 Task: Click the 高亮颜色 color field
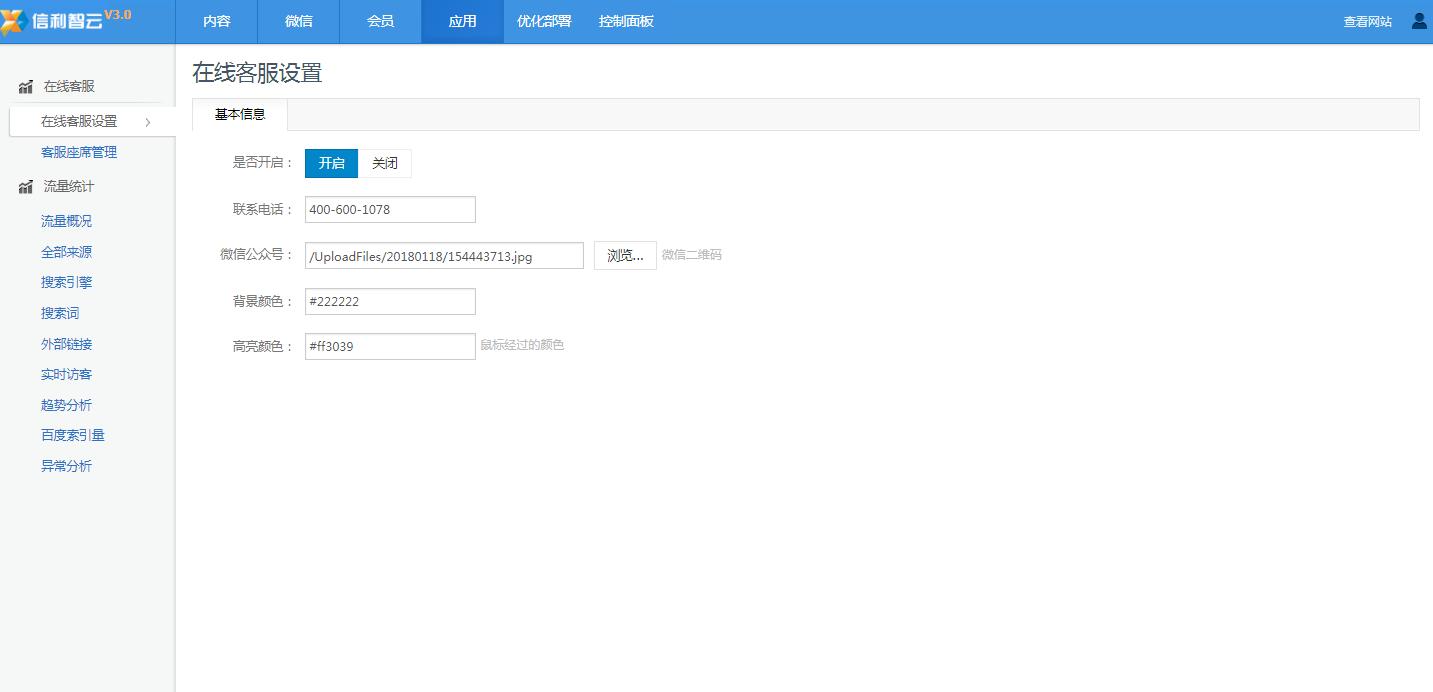[x=390, y=346]
